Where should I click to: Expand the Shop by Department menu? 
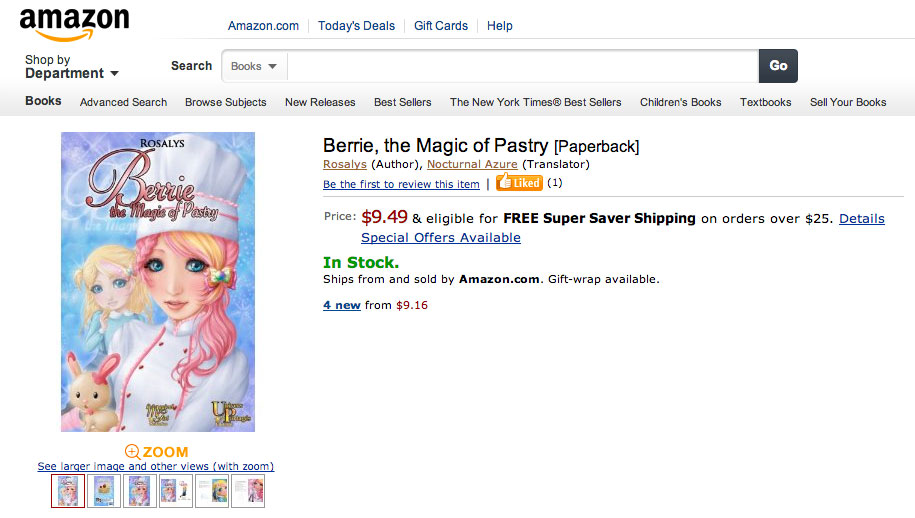point(72,67)
